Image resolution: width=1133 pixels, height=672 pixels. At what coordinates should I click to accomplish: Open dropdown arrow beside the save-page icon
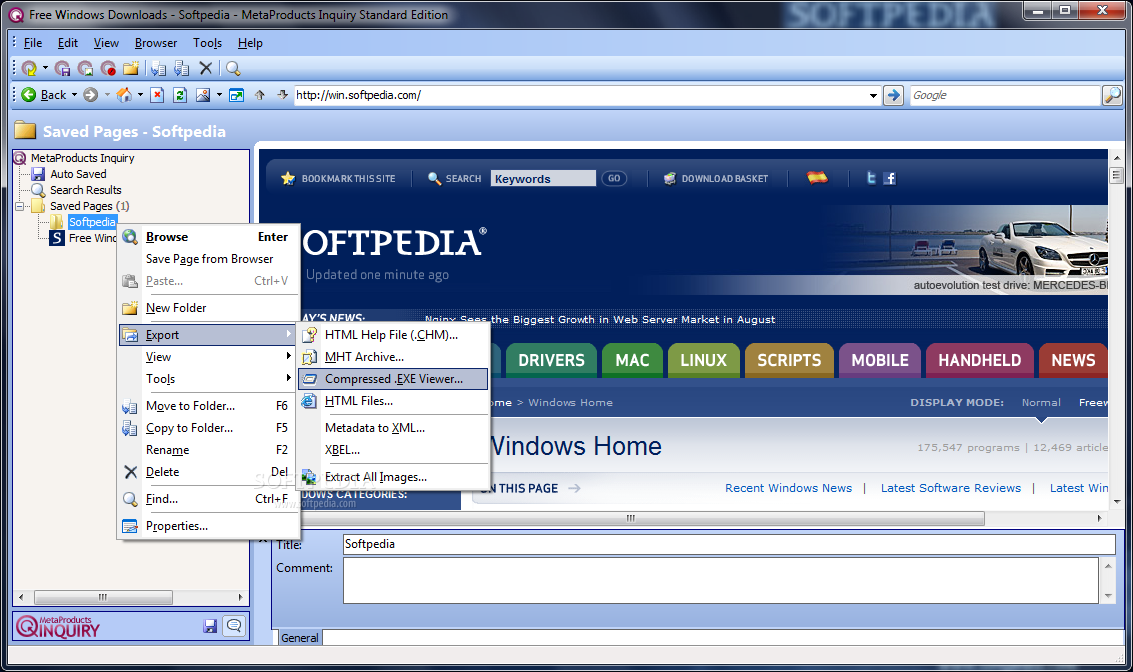[x=45, y=69]
